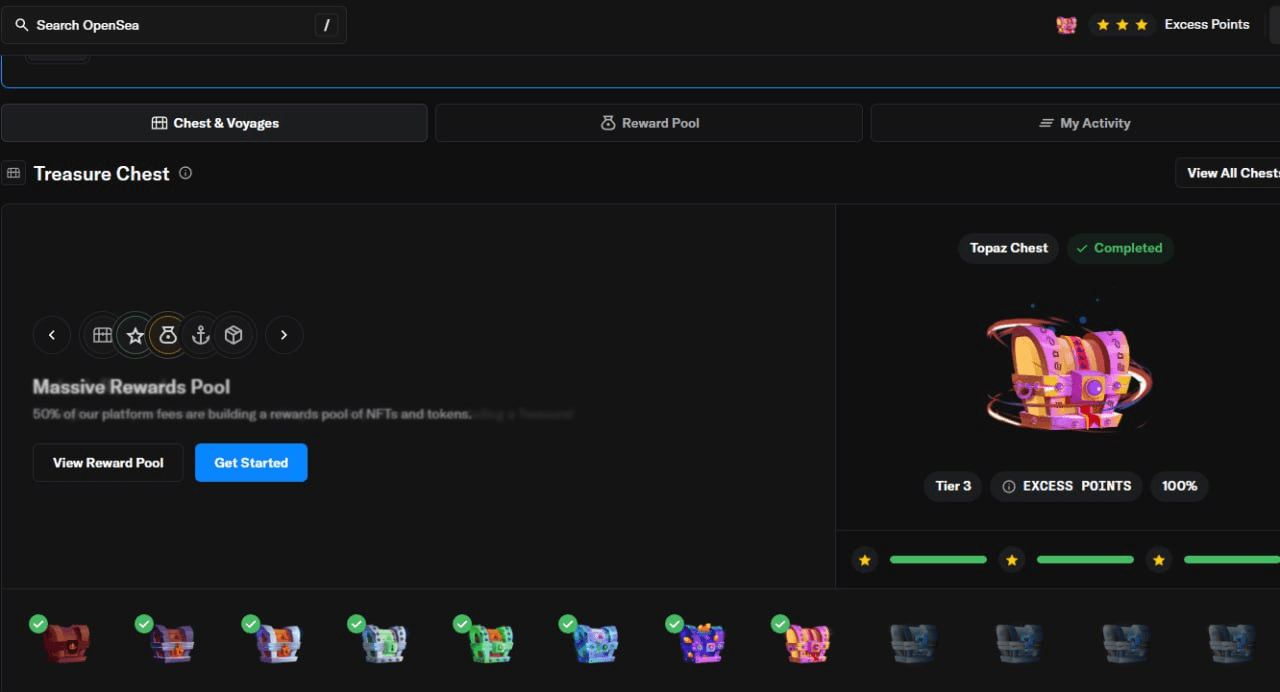Select the pale silver-green chest
1280x692 pixels.
pos(385,643)
